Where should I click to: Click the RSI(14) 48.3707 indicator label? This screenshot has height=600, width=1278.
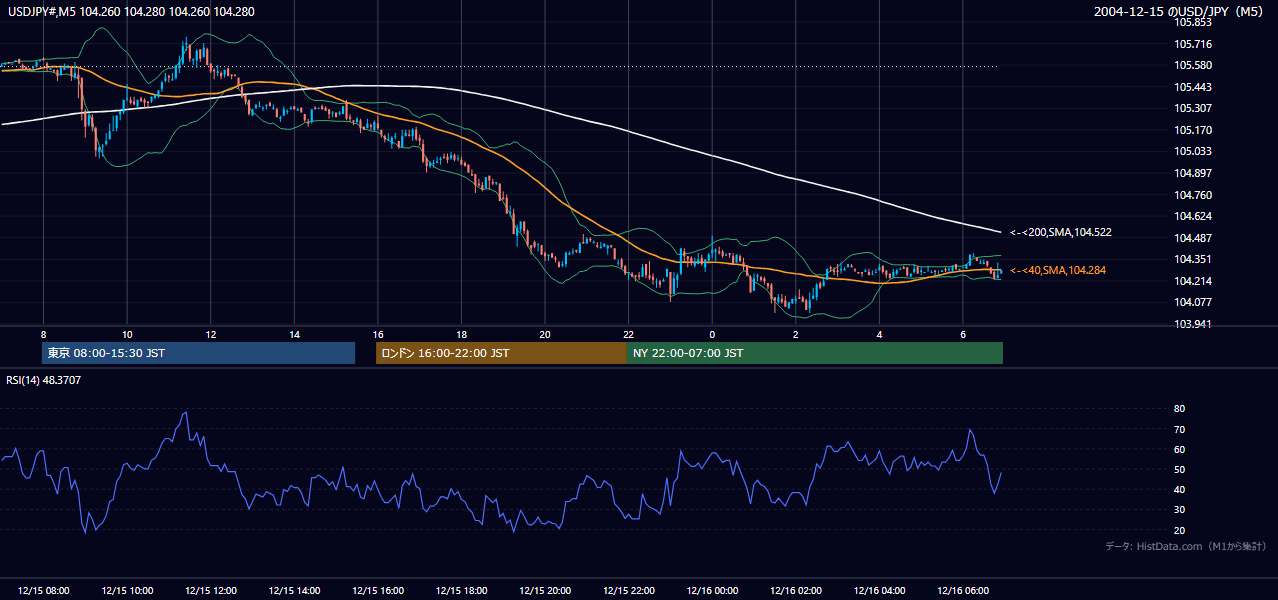point(44,380)
